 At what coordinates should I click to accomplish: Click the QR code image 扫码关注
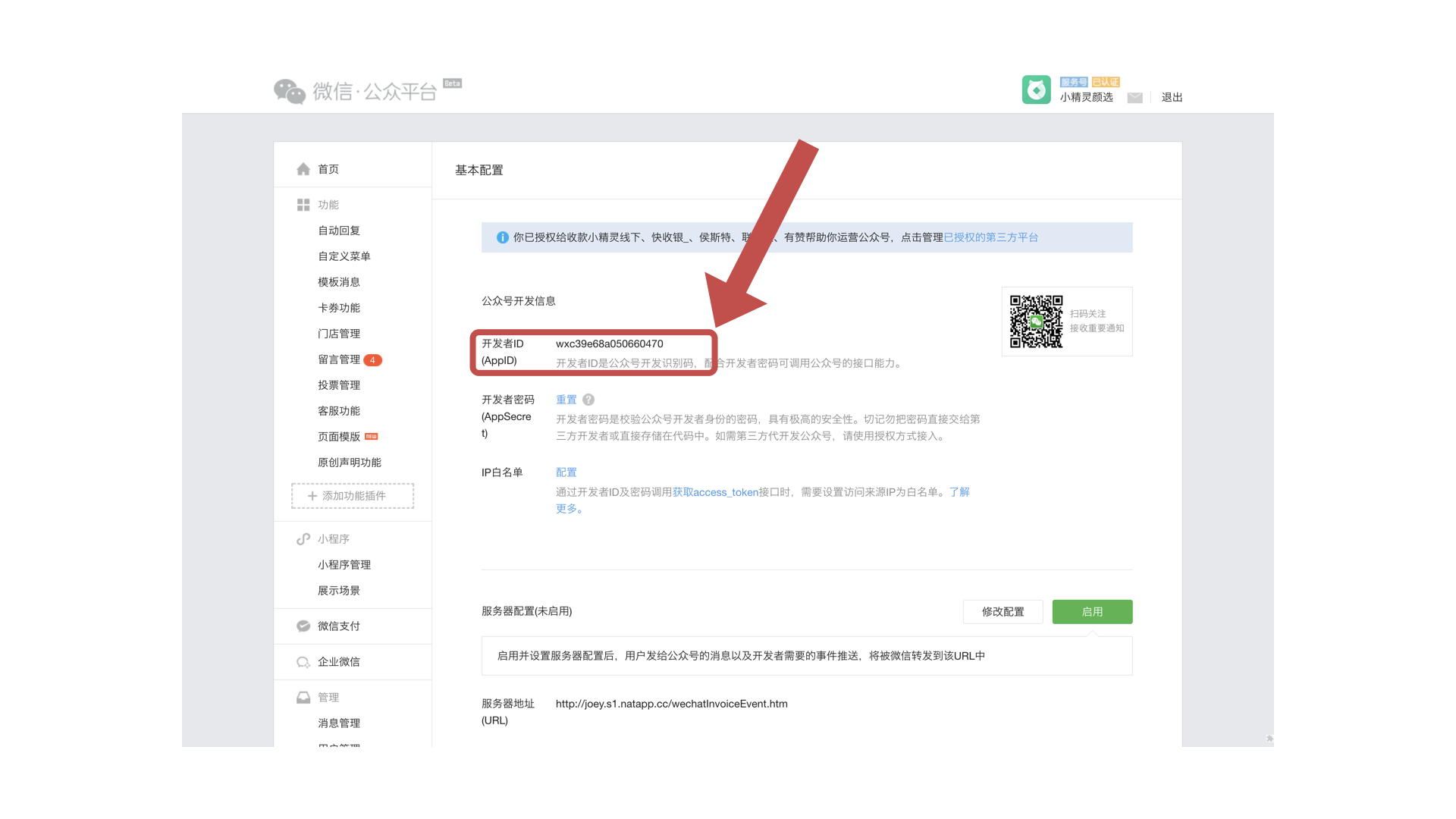[1036, 322]
